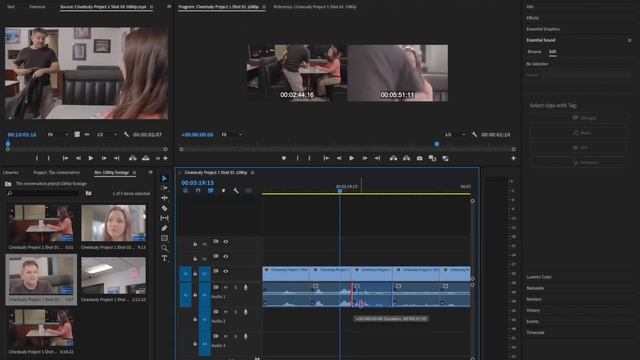Toggle visibility eye of V1 track
This screenshot has height=360, width=640.
(x=226, y=271)
